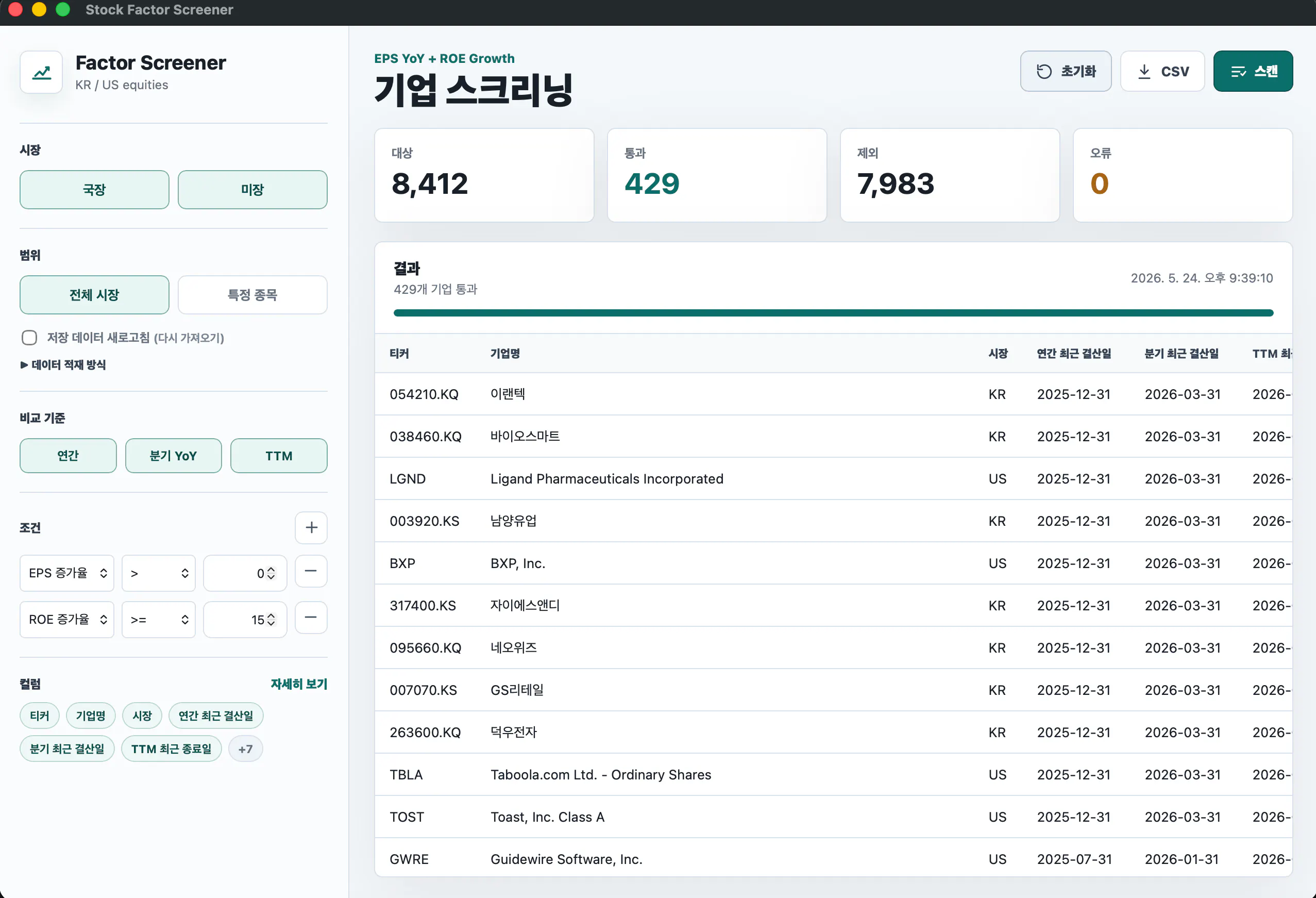Viewport: 1316px width, 898px height.
Task: Toggle the 티커 column chip
Action: tap(40, 716)
